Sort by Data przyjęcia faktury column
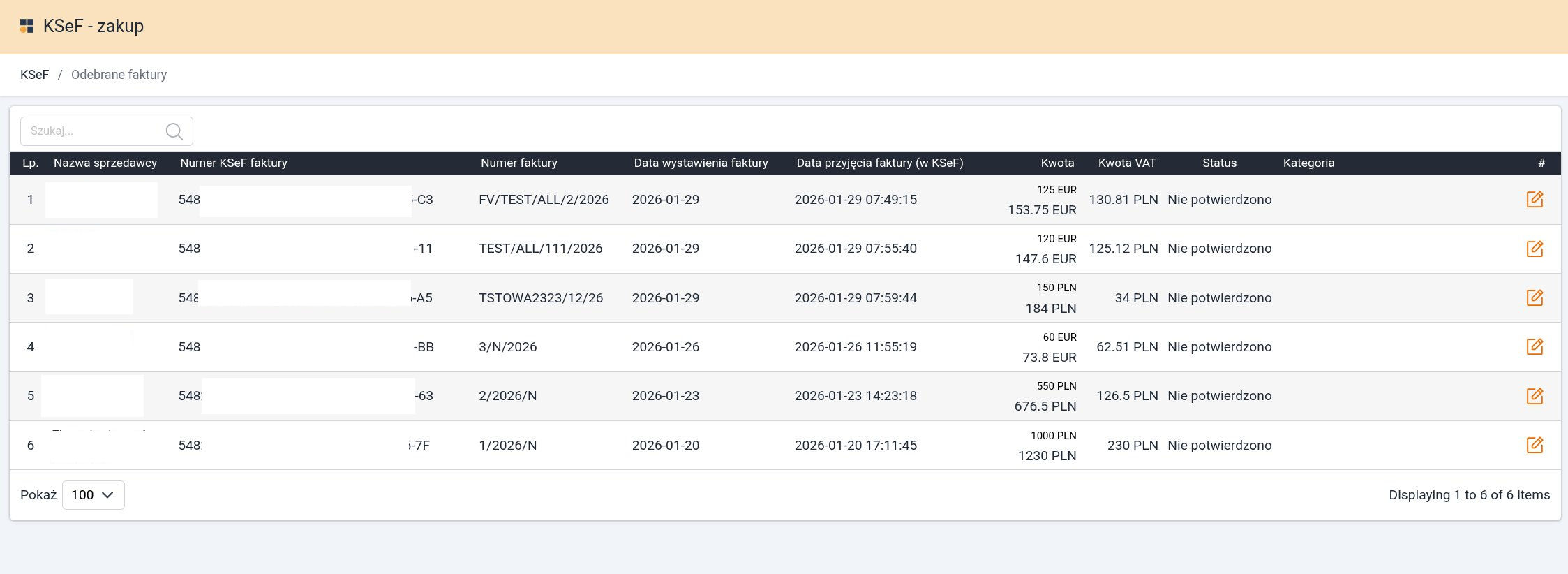Image resolution: width=1568 pixels, height=574 pixels. [879, 163]
